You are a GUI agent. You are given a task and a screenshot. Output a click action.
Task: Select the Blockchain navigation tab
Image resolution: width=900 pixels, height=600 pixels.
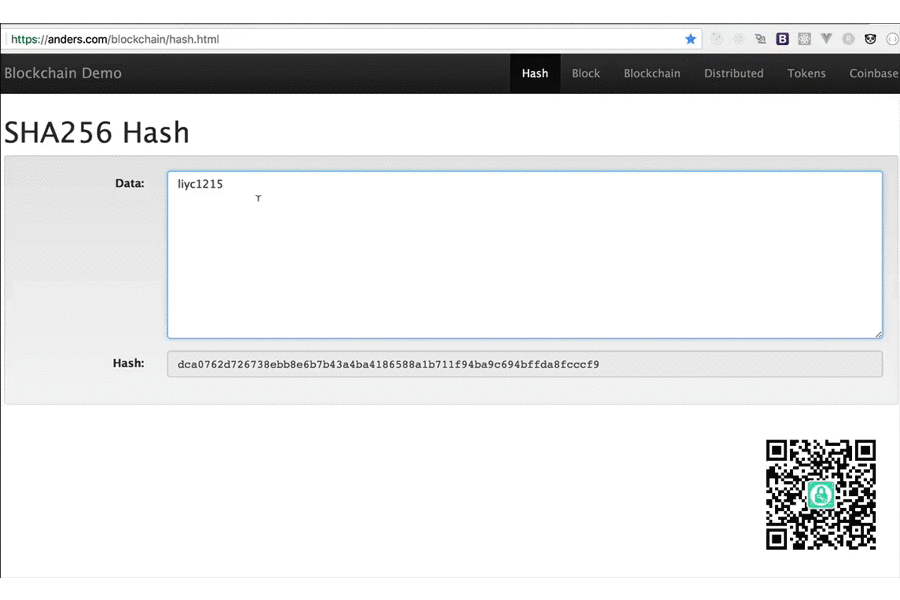[652, 73]
